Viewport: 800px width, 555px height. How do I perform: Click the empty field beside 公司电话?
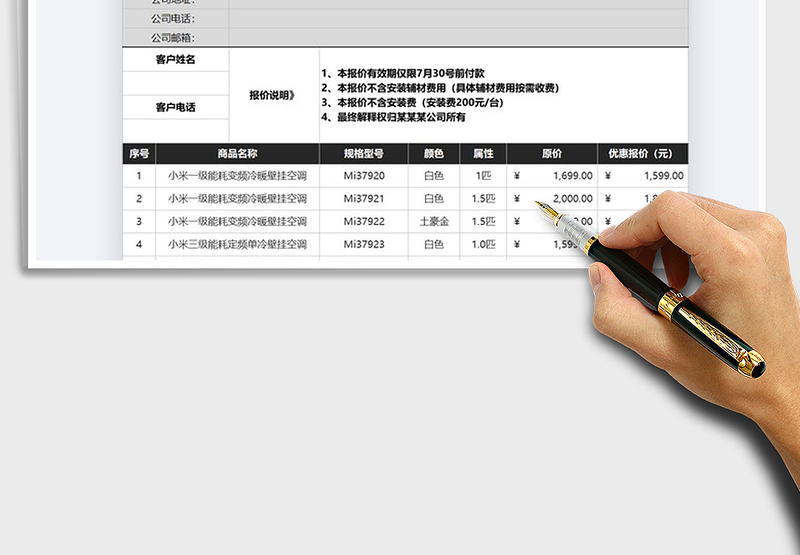459,19
